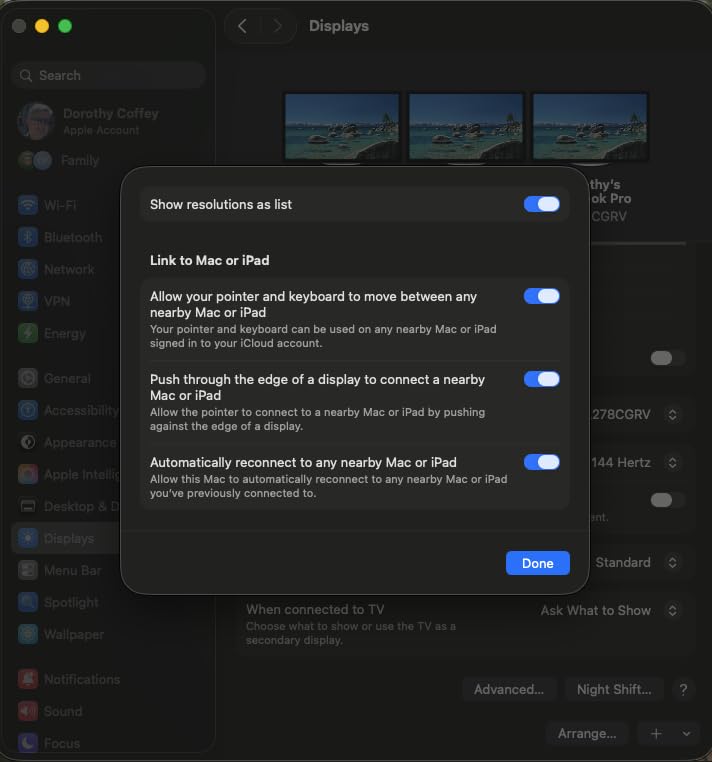Open the 144 Hertz refresh rate dropdown
The image size is (712, 762).
coord(634,463)
